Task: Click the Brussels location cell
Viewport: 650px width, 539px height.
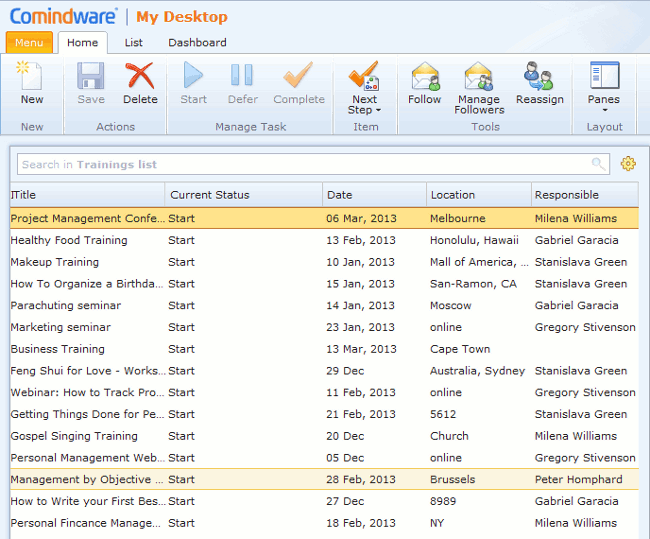Action: click(452, 479)
